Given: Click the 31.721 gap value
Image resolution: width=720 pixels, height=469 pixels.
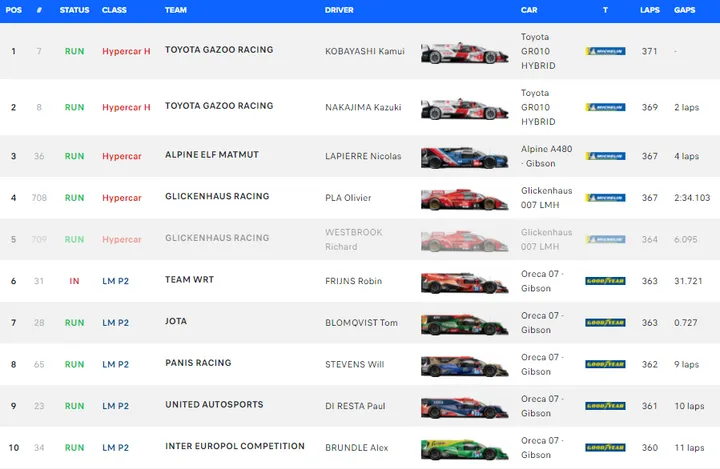Looking at the screenshot, I should pyautogui.click(x=688, y=281).
